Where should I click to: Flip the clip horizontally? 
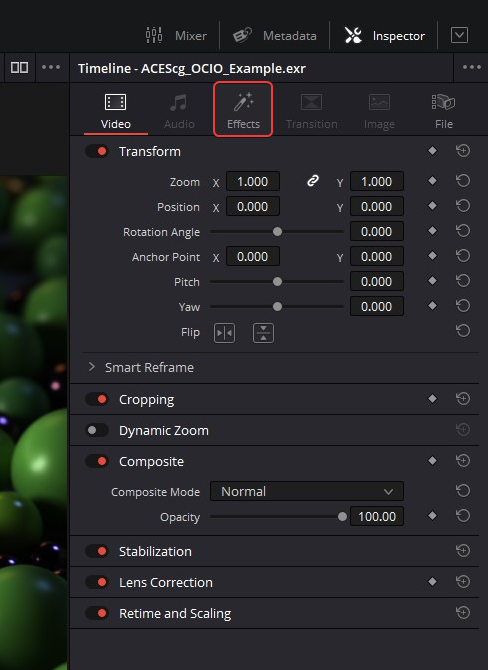(224, 333)
